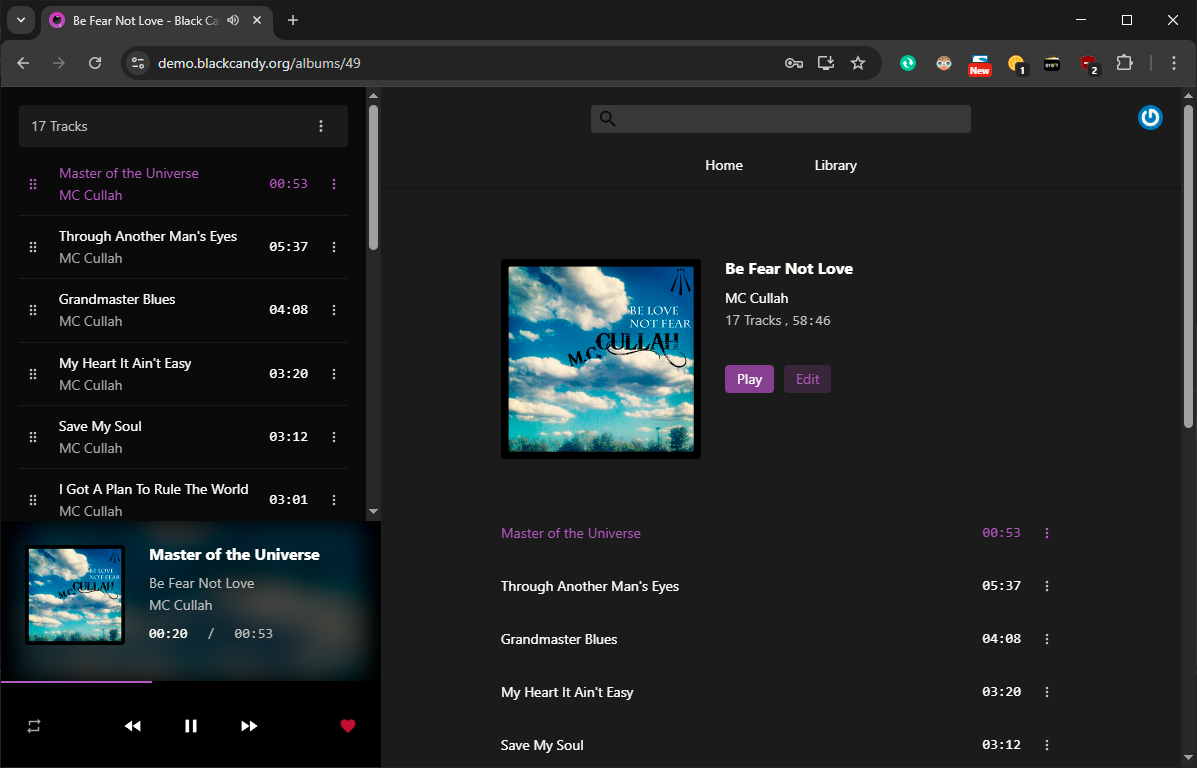This screenshot has width=1197, height=768.
Task: Click drag handle of Through Another Man's Eyes
Action: pyautogui.click(x=33, y=247)
